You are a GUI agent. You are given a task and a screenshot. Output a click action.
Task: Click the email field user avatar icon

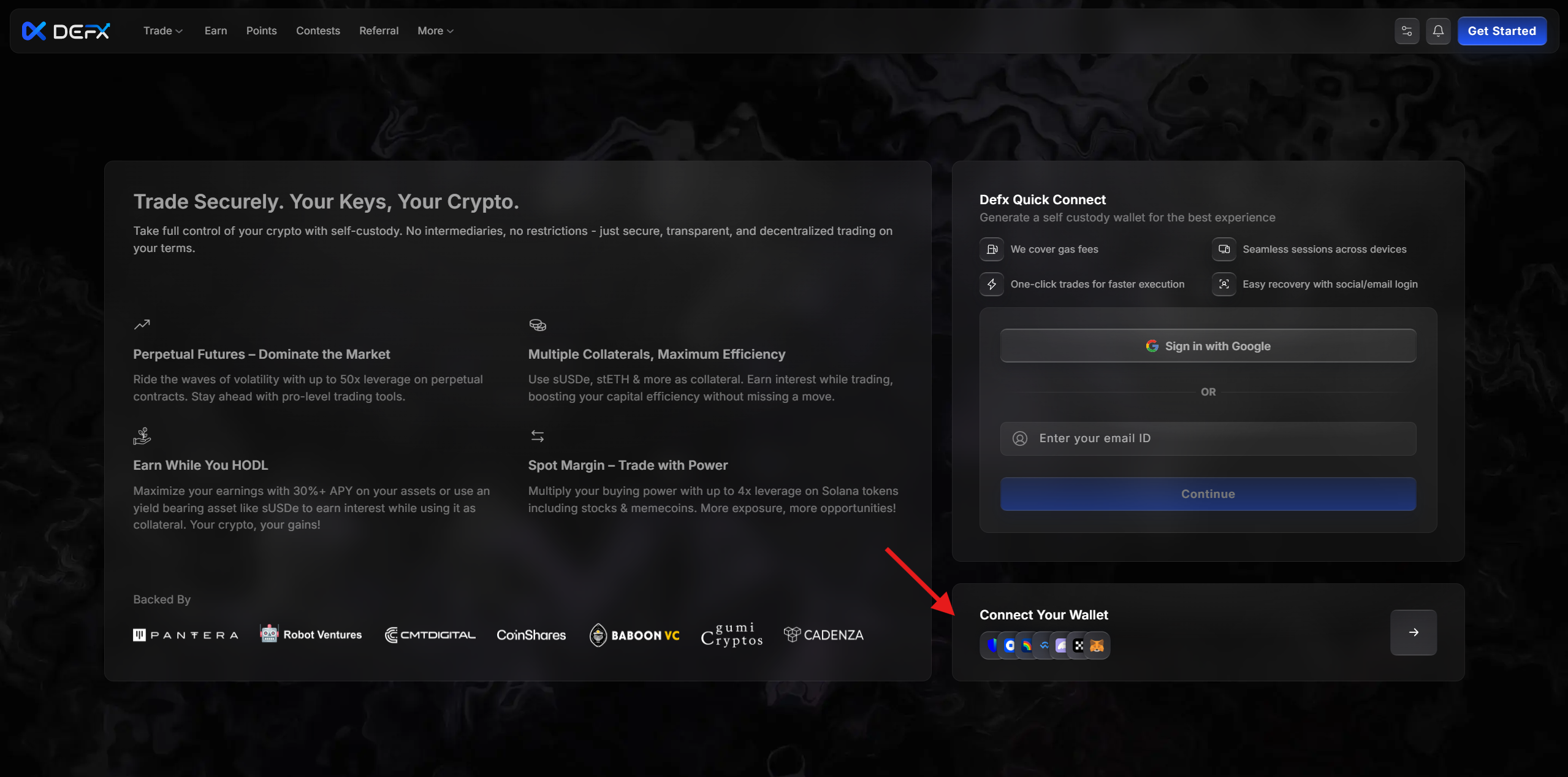[x=1020, y=438]
